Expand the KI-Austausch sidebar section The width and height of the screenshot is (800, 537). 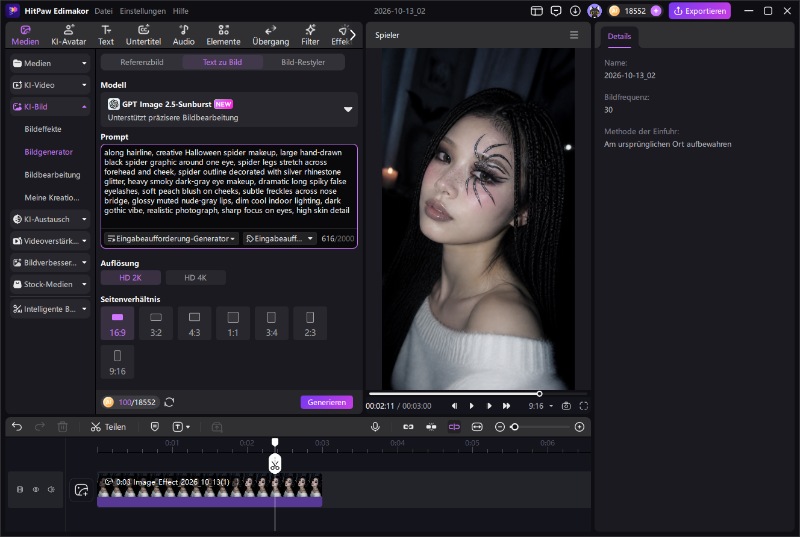[50, 219]
